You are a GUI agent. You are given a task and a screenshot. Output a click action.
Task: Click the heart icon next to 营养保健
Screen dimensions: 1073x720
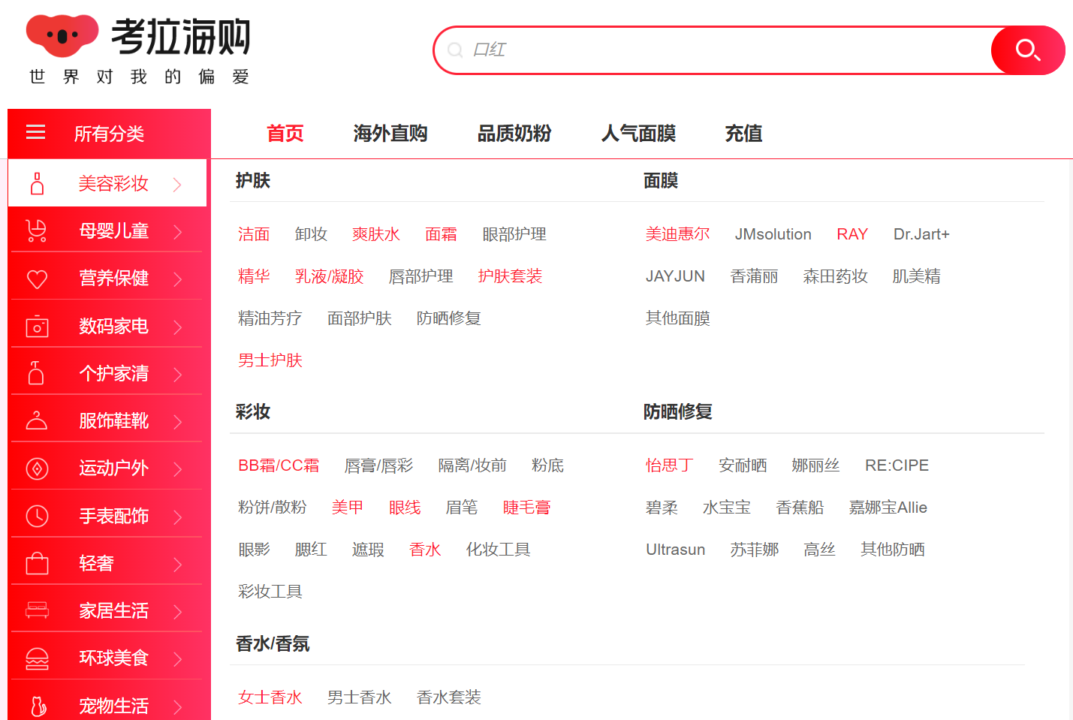click(x=37, y=279)
